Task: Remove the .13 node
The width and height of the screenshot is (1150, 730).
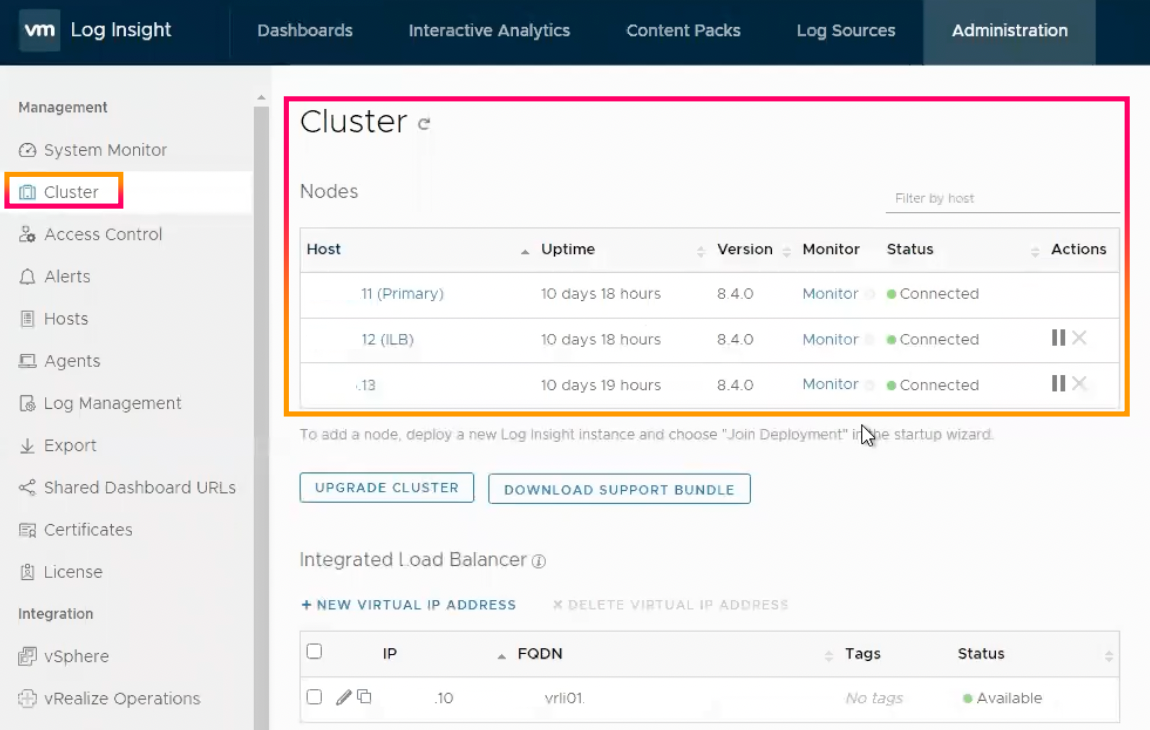Action: point(1079,384)
